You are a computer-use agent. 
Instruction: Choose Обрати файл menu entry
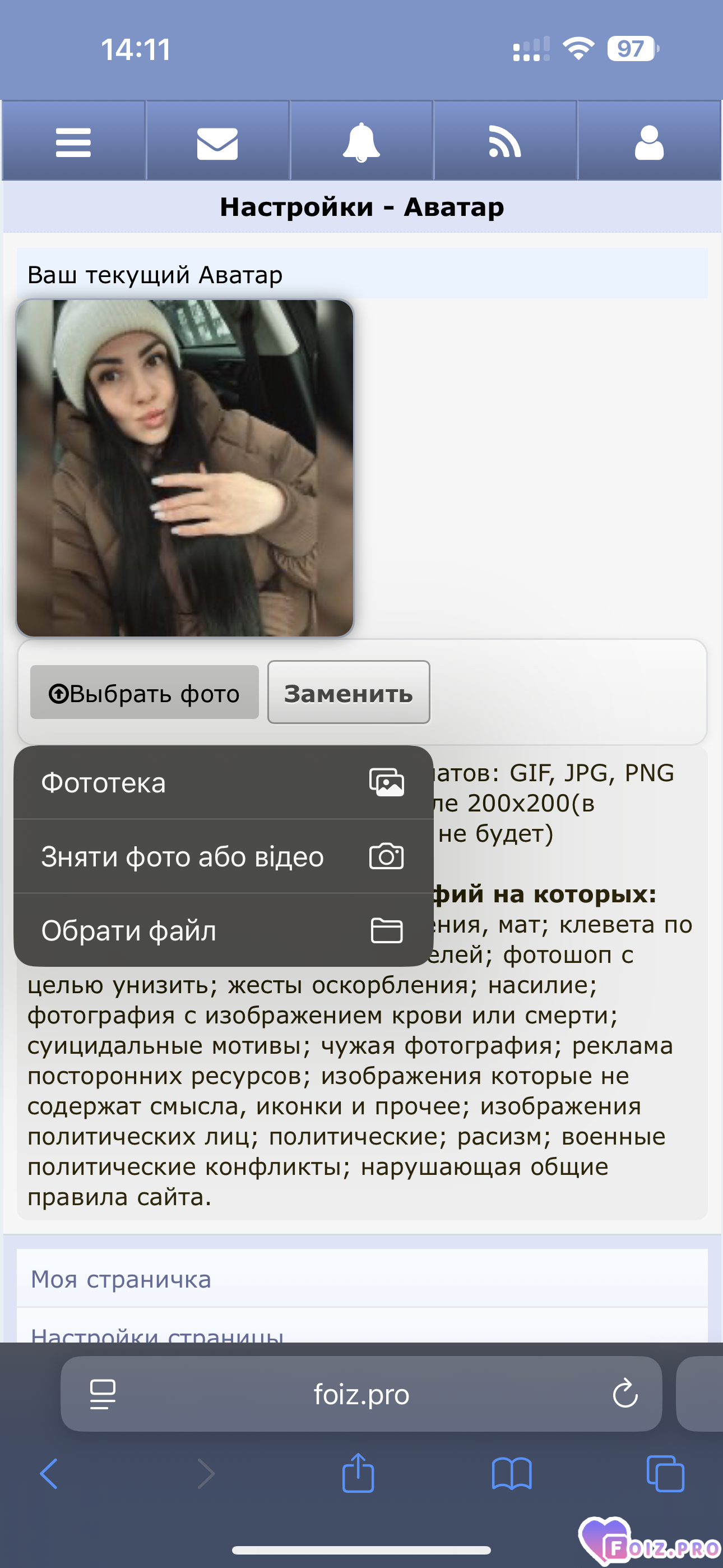tap(224, 930)
